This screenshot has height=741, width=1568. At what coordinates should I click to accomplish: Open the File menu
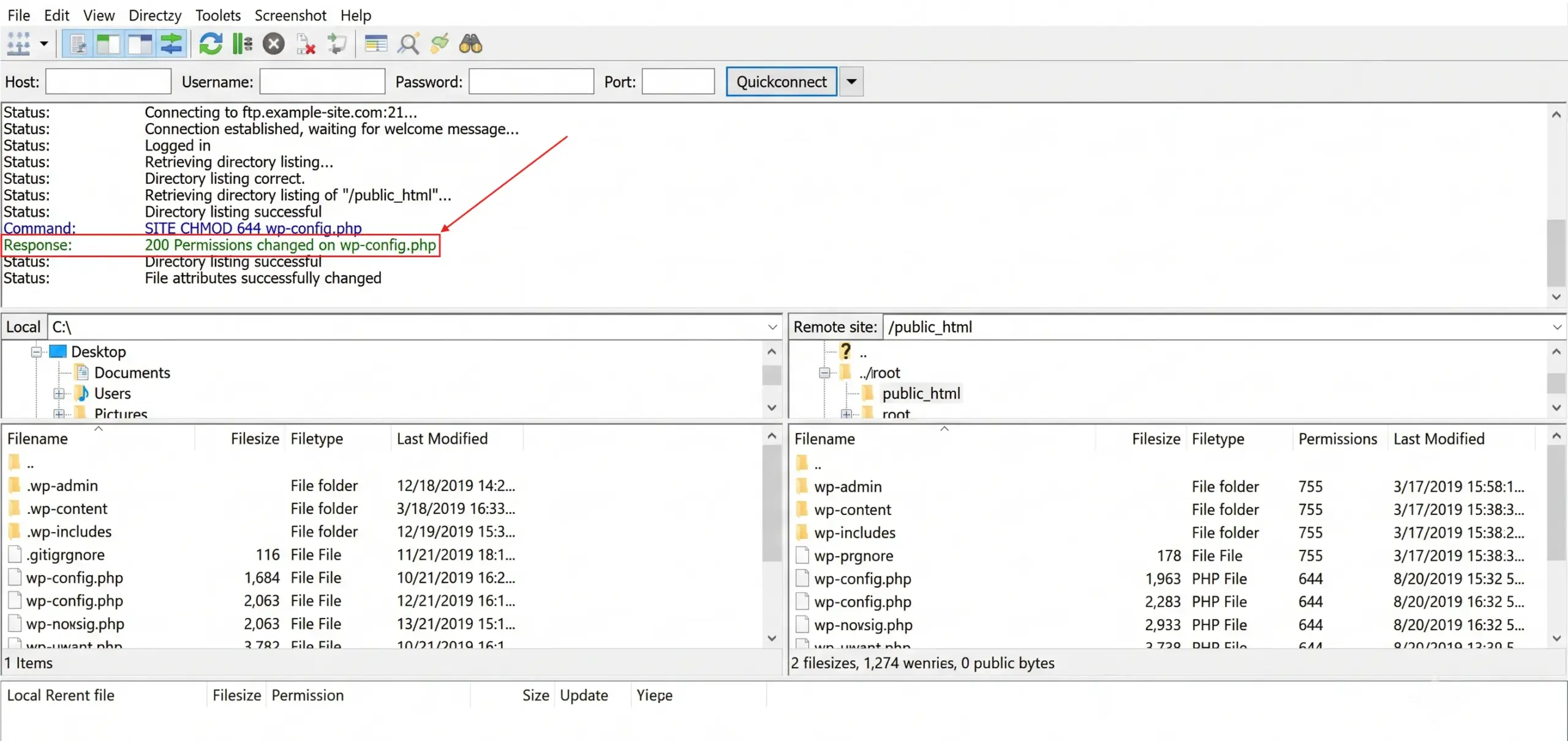[19, 15]
